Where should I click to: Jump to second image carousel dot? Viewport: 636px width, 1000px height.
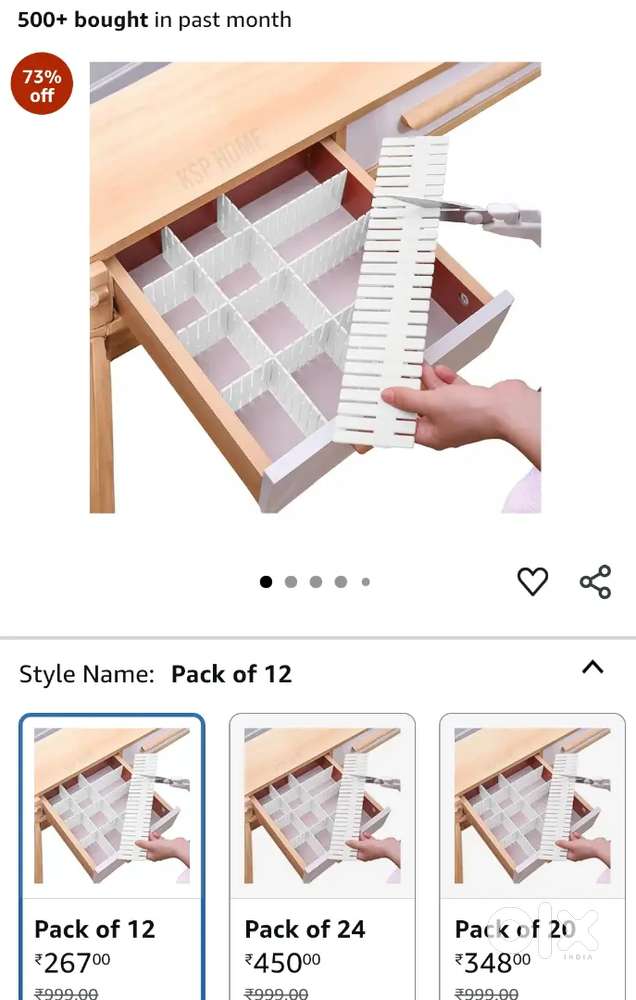(x=291, y=582)
